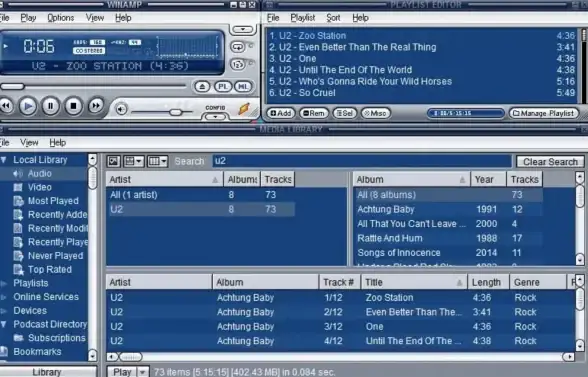Screen dimensions: 588x377
Task: Toggle the repeat button in the player
Action: tap(237, 47)
